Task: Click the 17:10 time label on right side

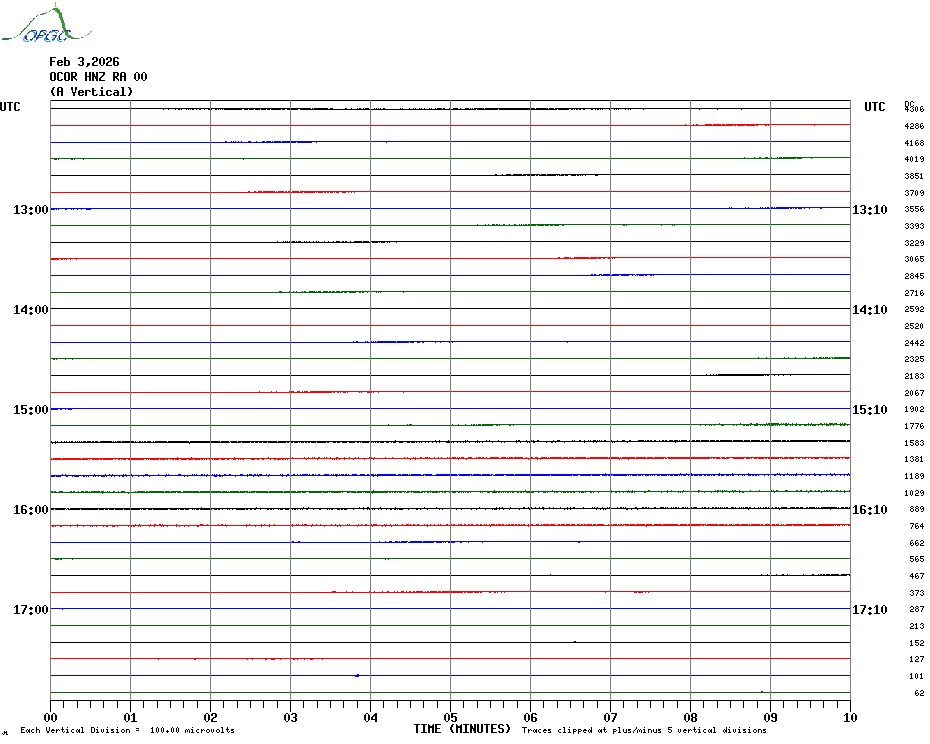Action: click(869, 610)
